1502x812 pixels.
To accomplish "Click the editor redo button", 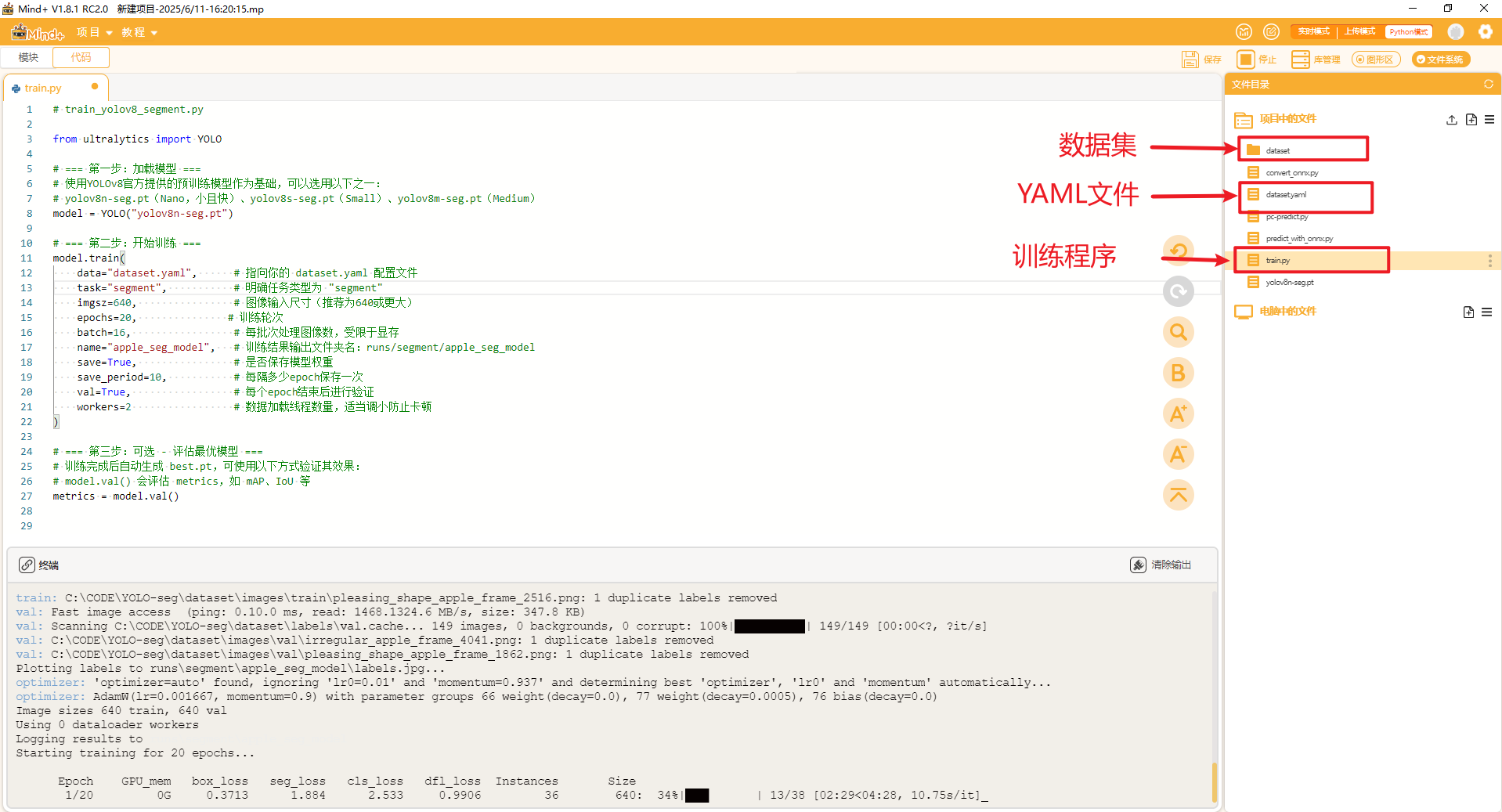I will 1178,291.
